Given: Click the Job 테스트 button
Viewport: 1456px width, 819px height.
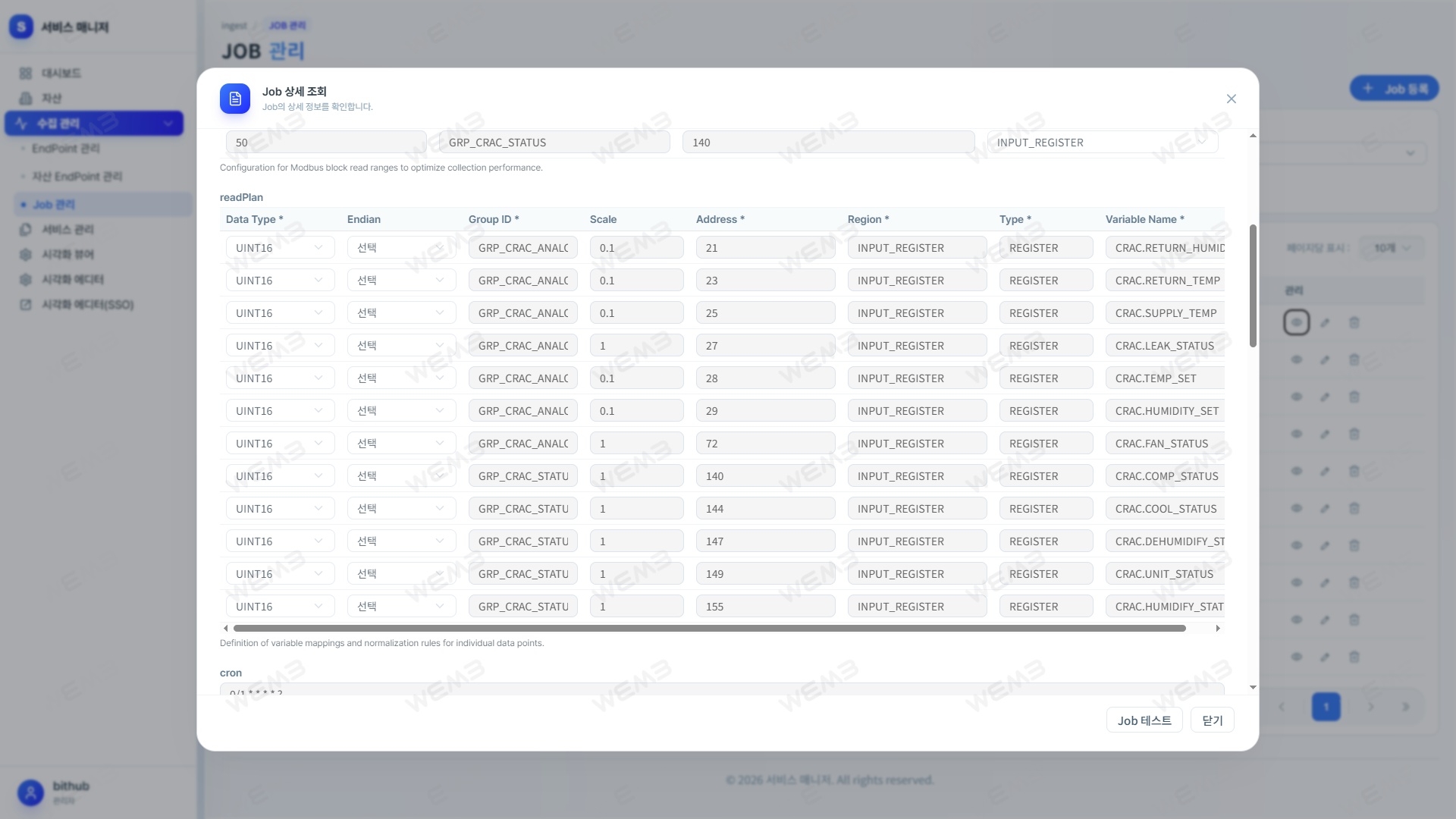Looking at the screenshot, I should point(1144,720).
